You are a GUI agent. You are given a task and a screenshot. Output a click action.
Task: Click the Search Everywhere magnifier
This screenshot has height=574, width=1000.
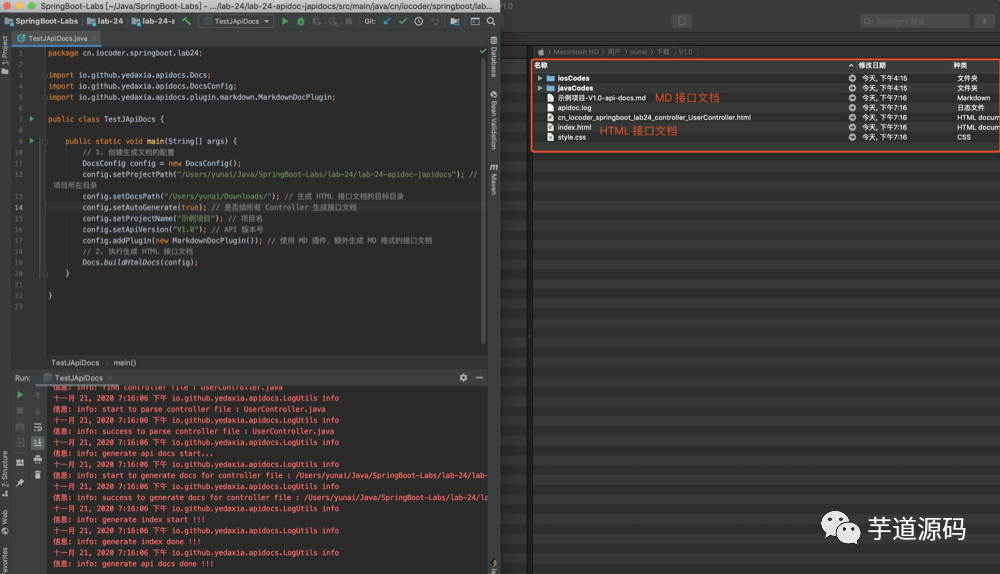[491, 21]
